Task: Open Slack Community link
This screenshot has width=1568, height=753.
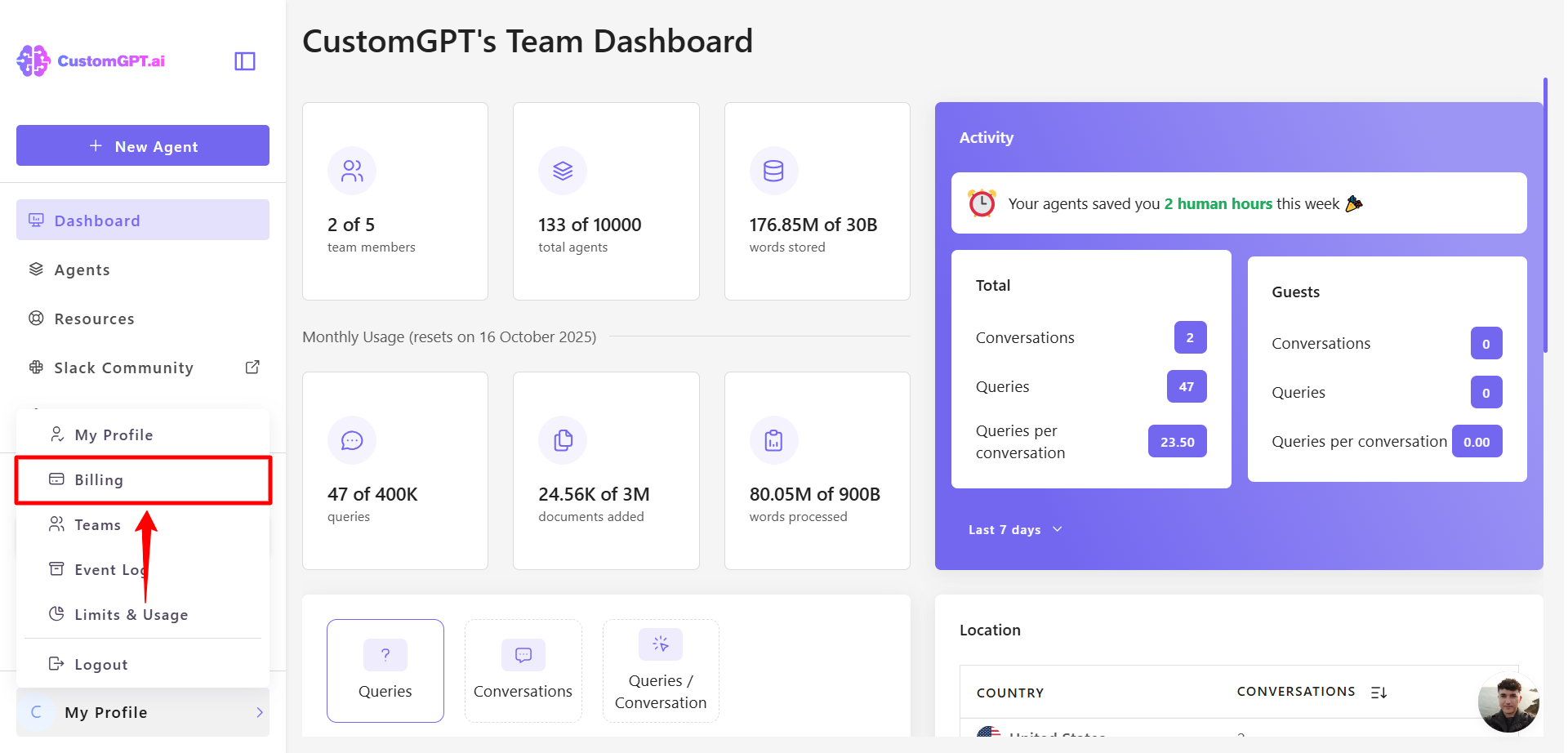Action: pyautogui.click(x=143, y=368)
